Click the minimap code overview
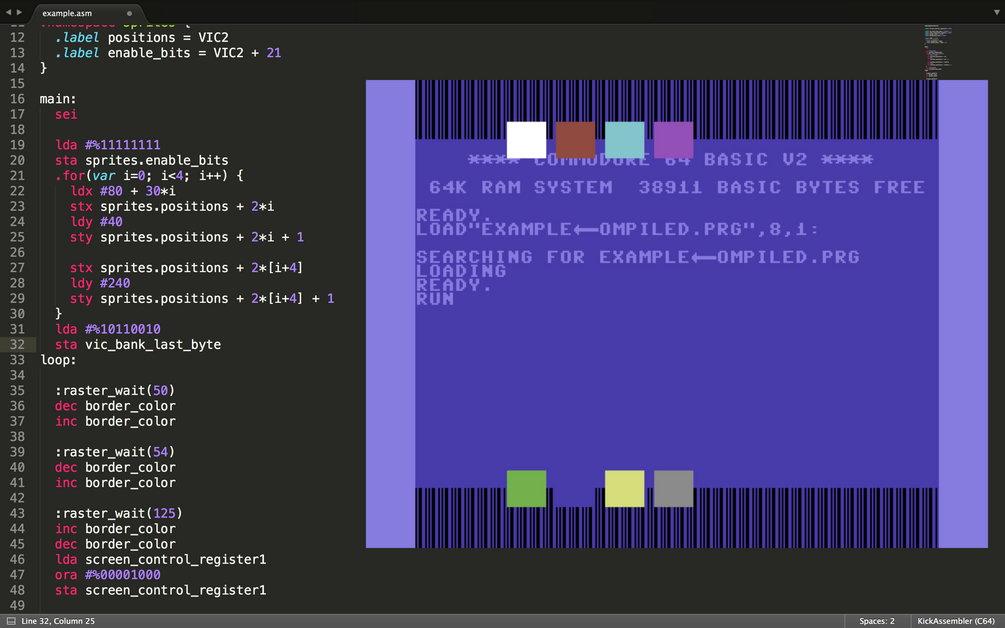Image resolution: width=1005 pixels, height=628 pixels. (938, 51)
